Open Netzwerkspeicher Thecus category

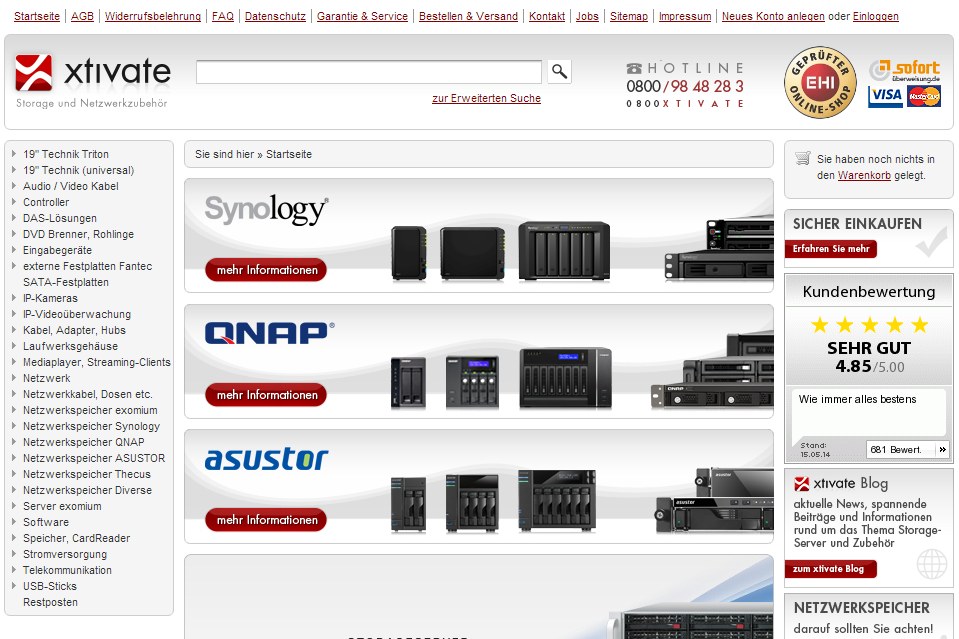[87, 474]
